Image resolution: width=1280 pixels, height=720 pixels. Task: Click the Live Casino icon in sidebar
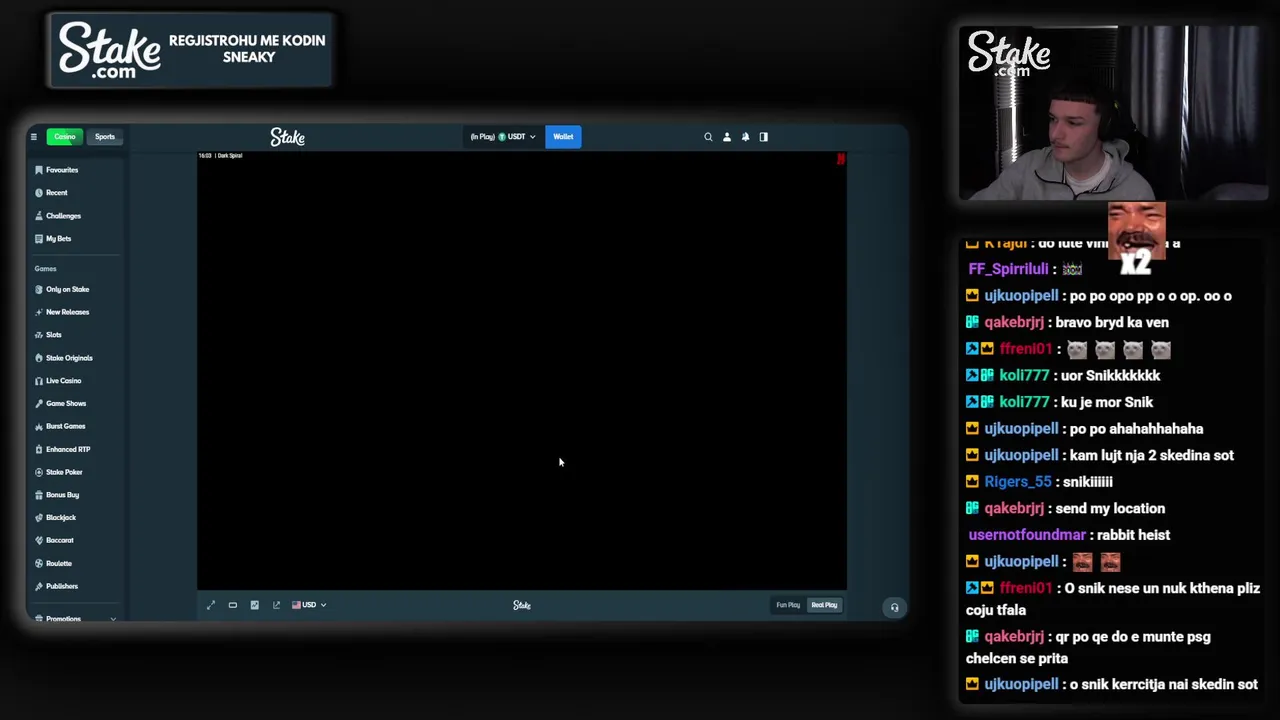39,381
